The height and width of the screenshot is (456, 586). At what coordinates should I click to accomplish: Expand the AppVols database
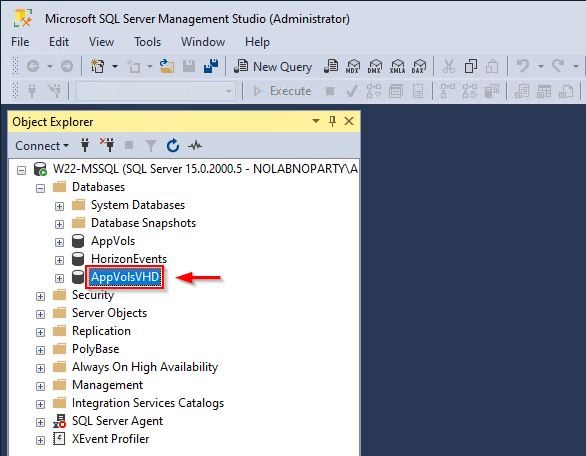tap(59, 242)
